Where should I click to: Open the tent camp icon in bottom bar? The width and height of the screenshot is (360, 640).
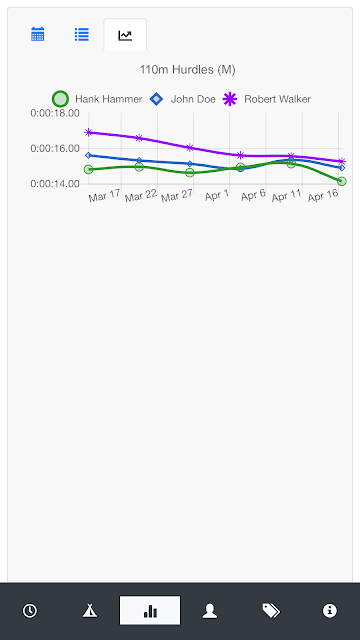click(x=90, y=611)
